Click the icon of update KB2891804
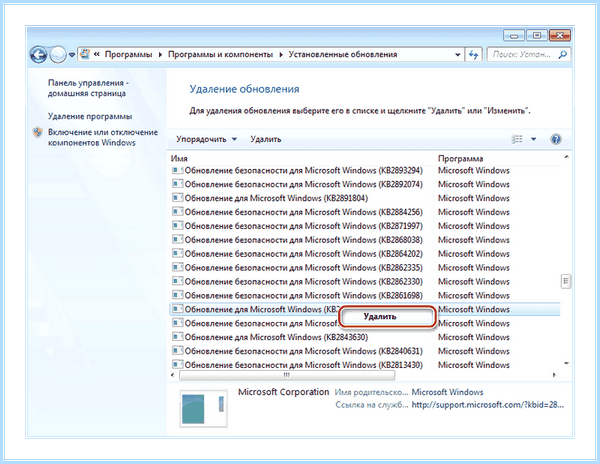The height and width of the screenshot is (464, 600). click(177, 198)
